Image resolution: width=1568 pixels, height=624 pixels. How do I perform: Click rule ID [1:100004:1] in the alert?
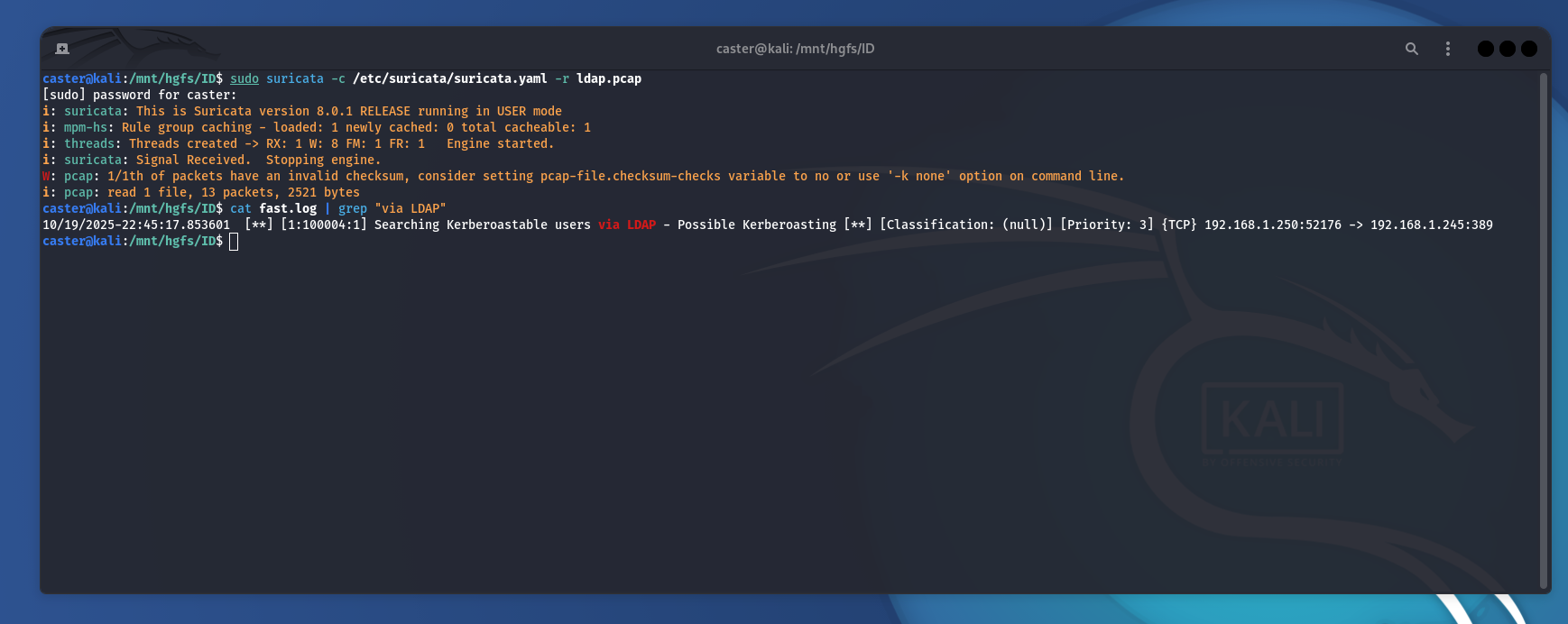click(x=324, y=225)
